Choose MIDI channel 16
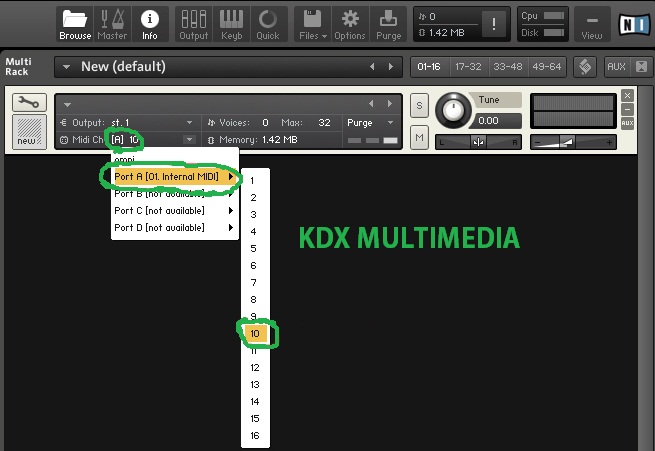Image resolution: width=655 pixels, height=451 pixels. coord(255,436)
